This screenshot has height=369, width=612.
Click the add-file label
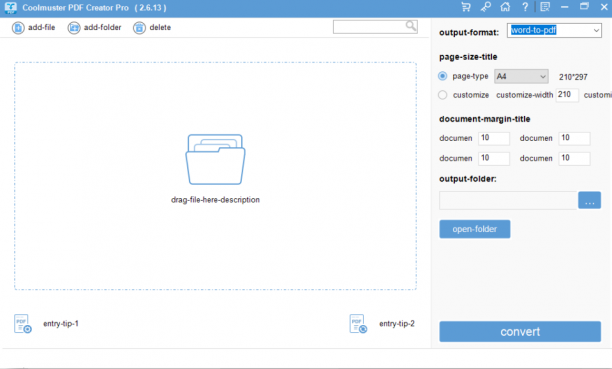(x=41, y=27)
